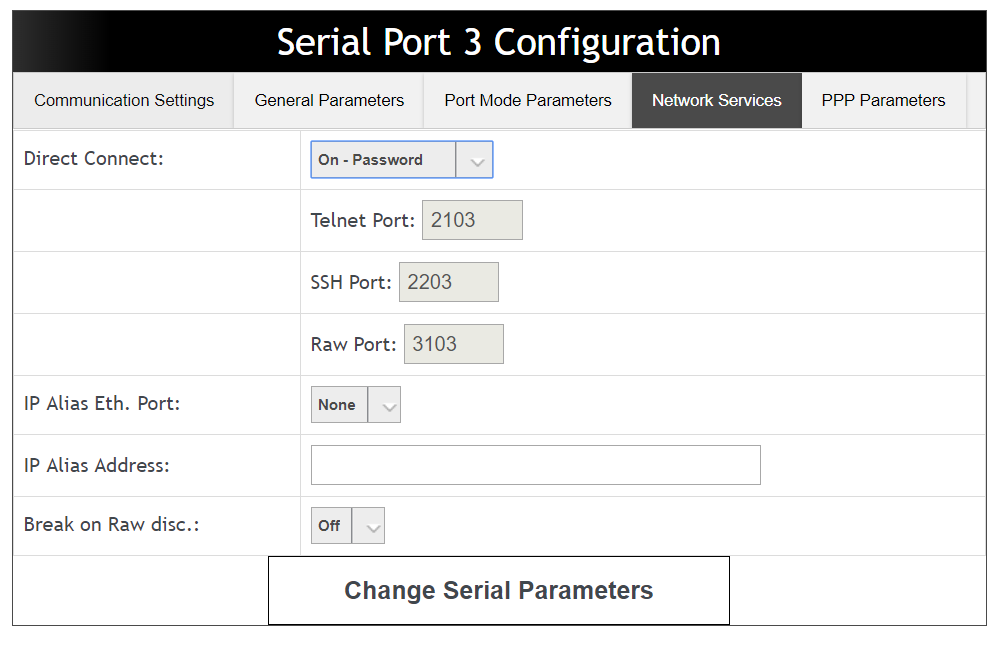Expand the Direct Connect dropdown arrow
The image size is (1007, 648).
475,160
